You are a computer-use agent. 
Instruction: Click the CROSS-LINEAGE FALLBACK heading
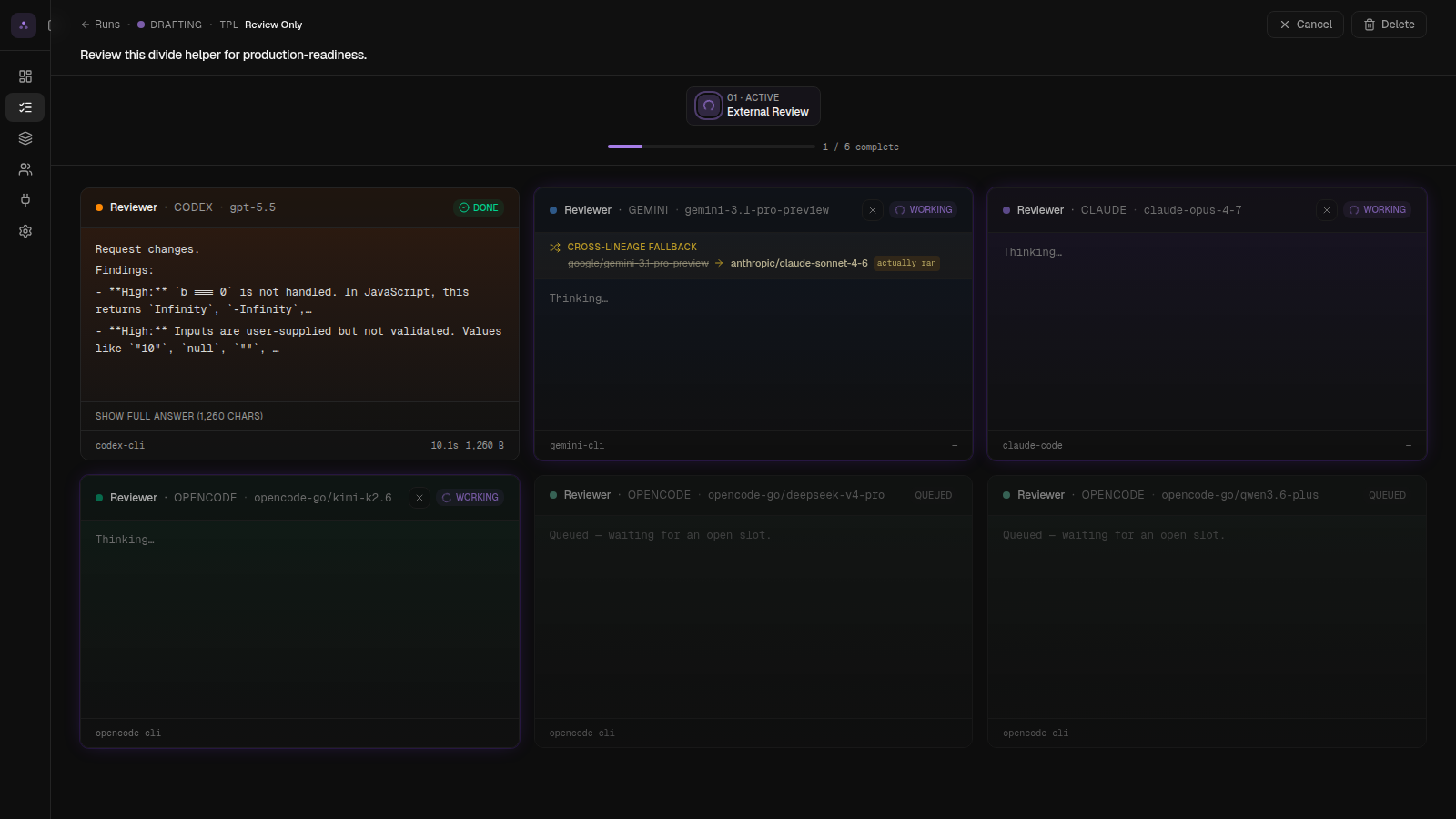tap(632, 248)
